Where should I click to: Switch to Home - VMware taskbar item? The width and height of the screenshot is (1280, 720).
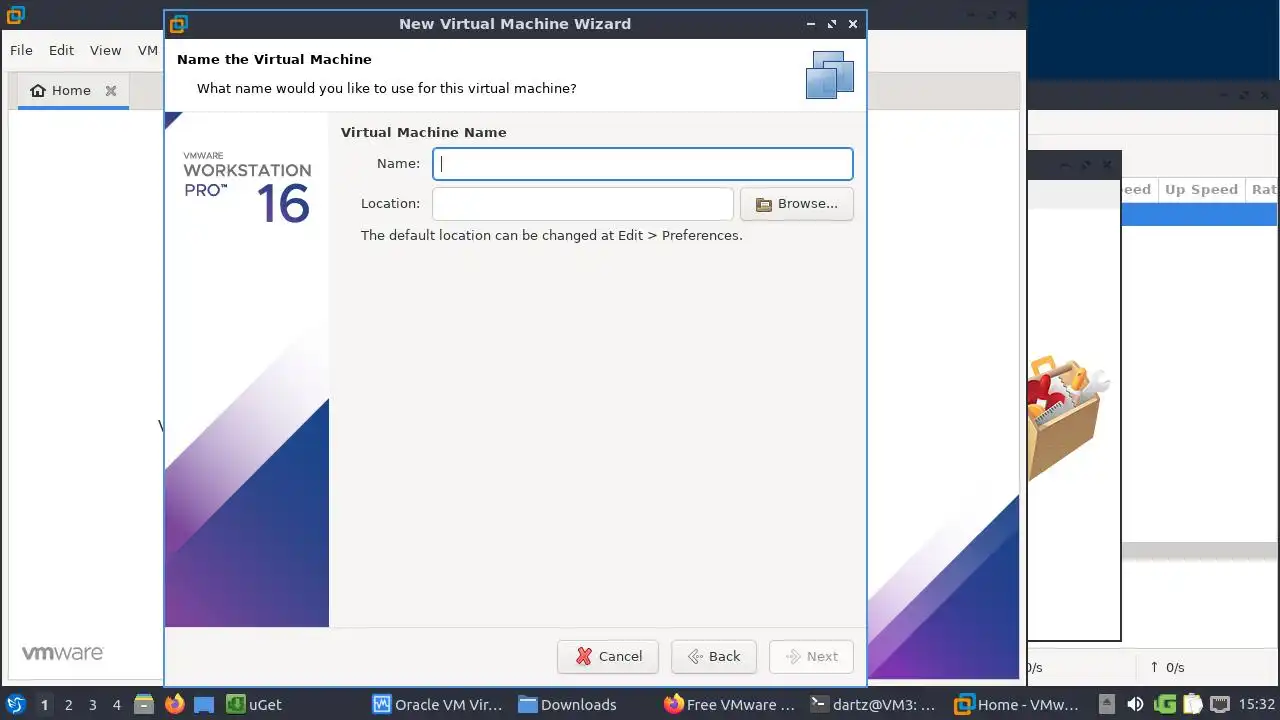click(x=1017, y=705)
